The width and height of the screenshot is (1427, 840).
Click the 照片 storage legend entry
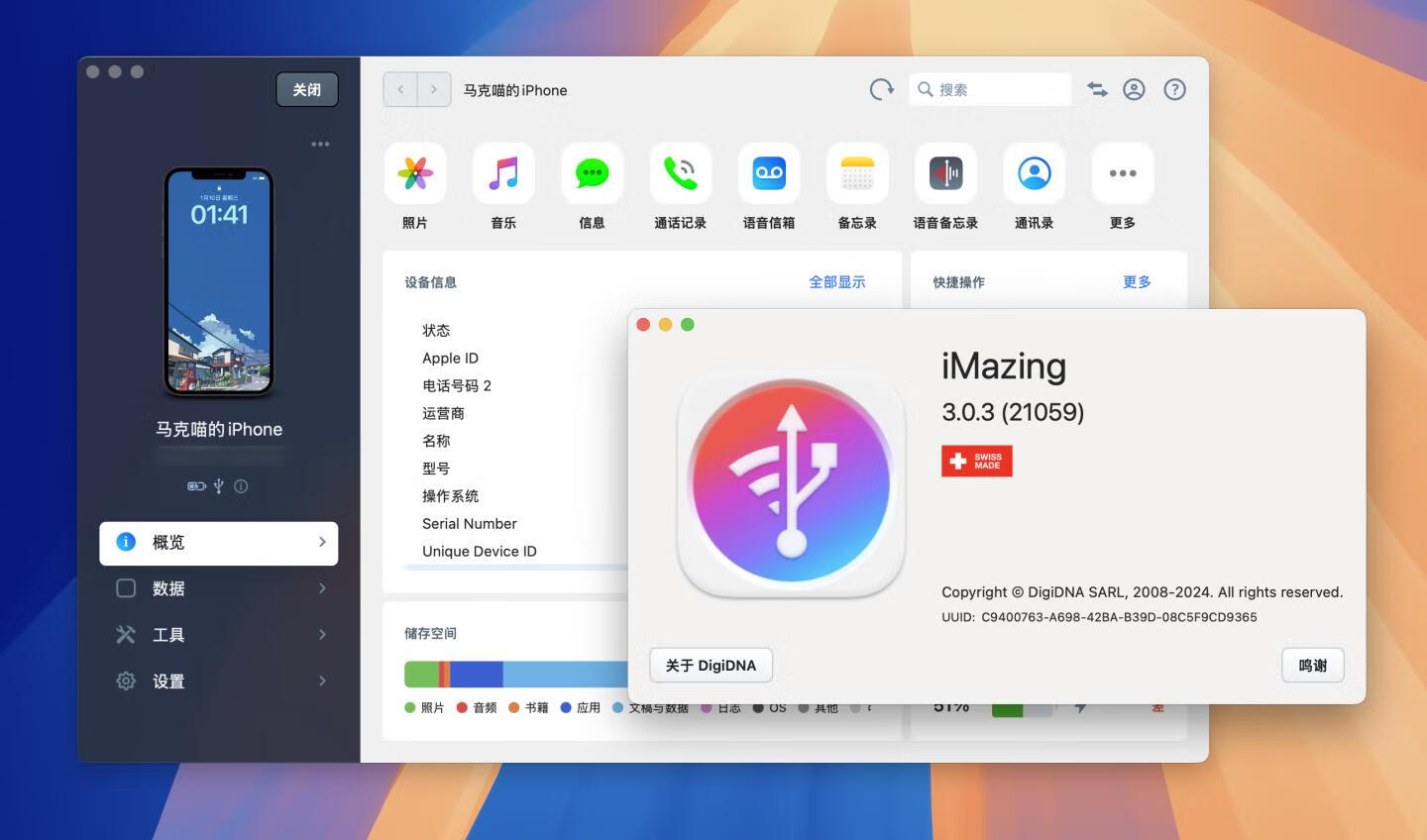(424, 707)
